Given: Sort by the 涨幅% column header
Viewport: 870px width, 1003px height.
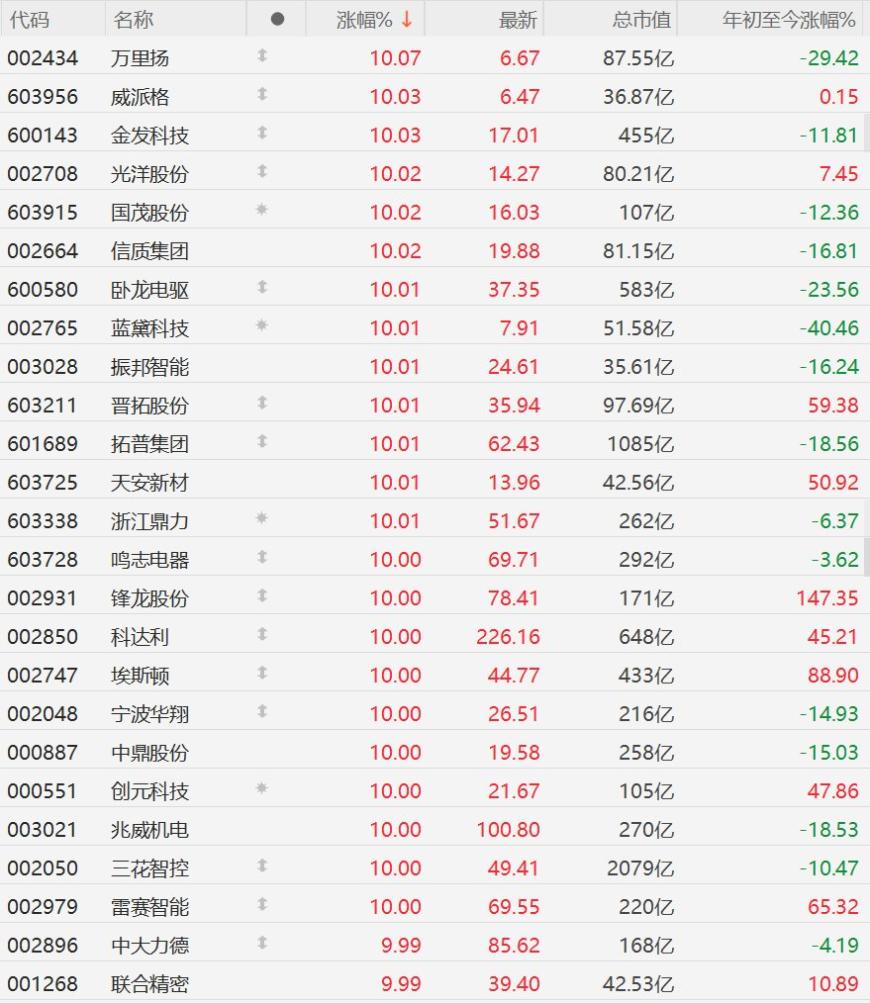Looking at the screenshot, I should (364, 20).
